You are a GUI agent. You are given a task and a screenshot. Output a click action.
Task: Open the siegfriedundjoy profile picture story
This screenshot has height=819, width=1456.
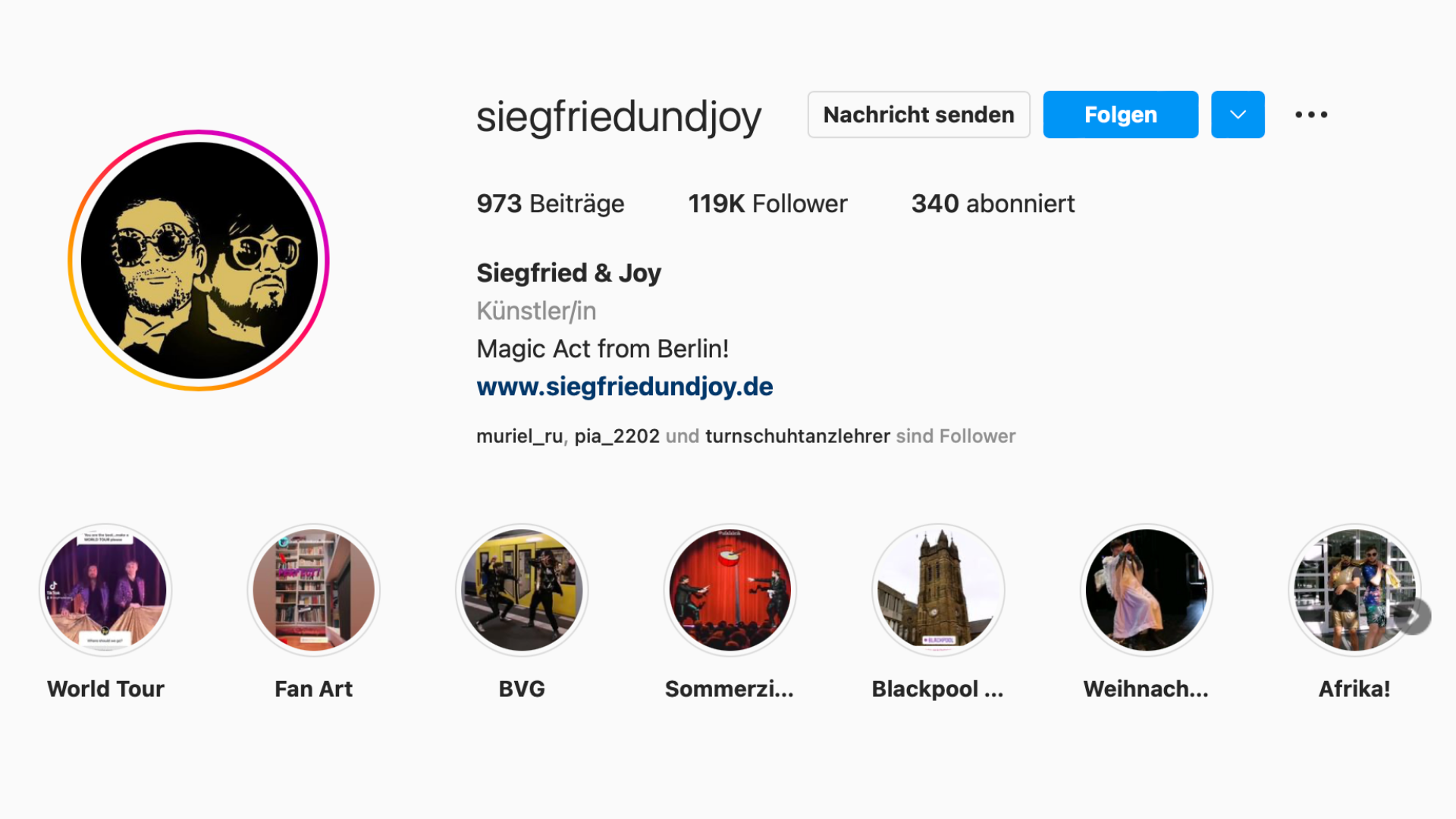pyautogui.click(x=199, y=260)
